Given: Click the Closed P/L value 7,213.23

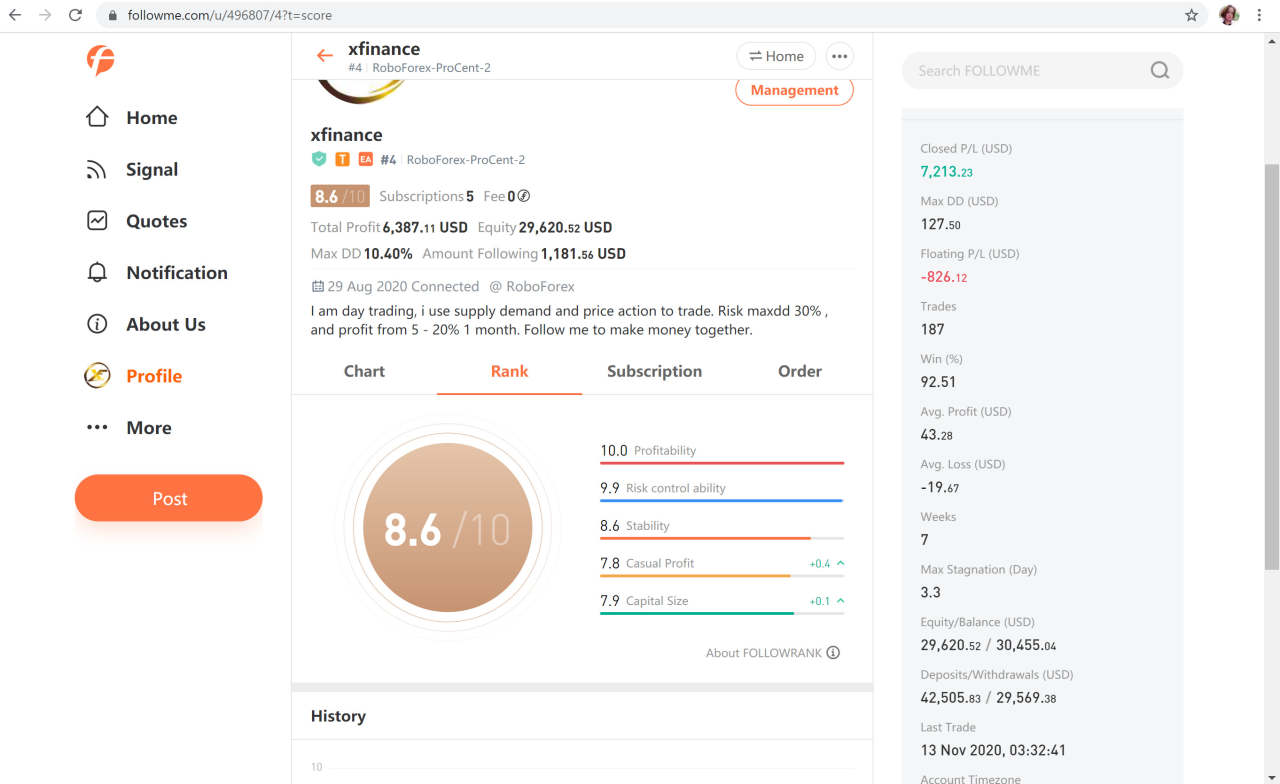Looking at the screenshot, I should (x=947, y=172).
